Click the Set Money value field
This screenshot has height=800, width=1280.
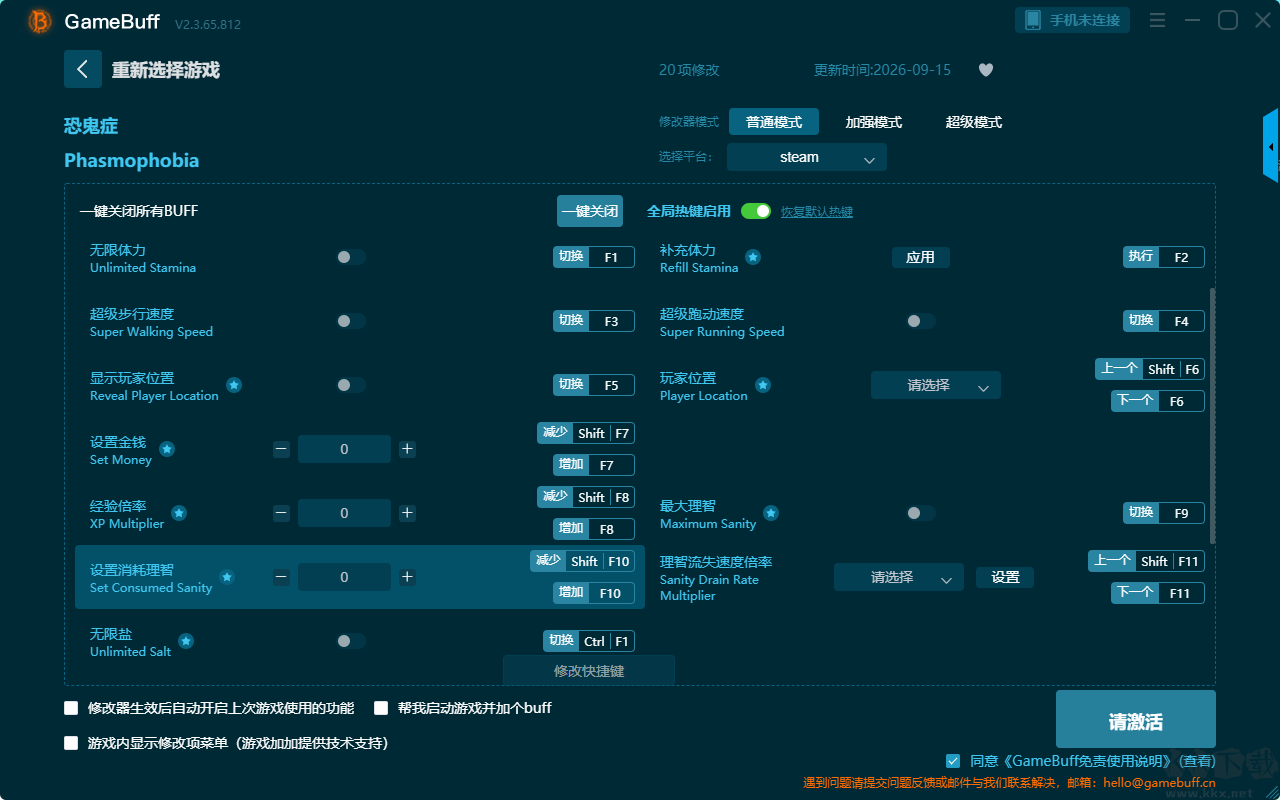pos(344,449)
